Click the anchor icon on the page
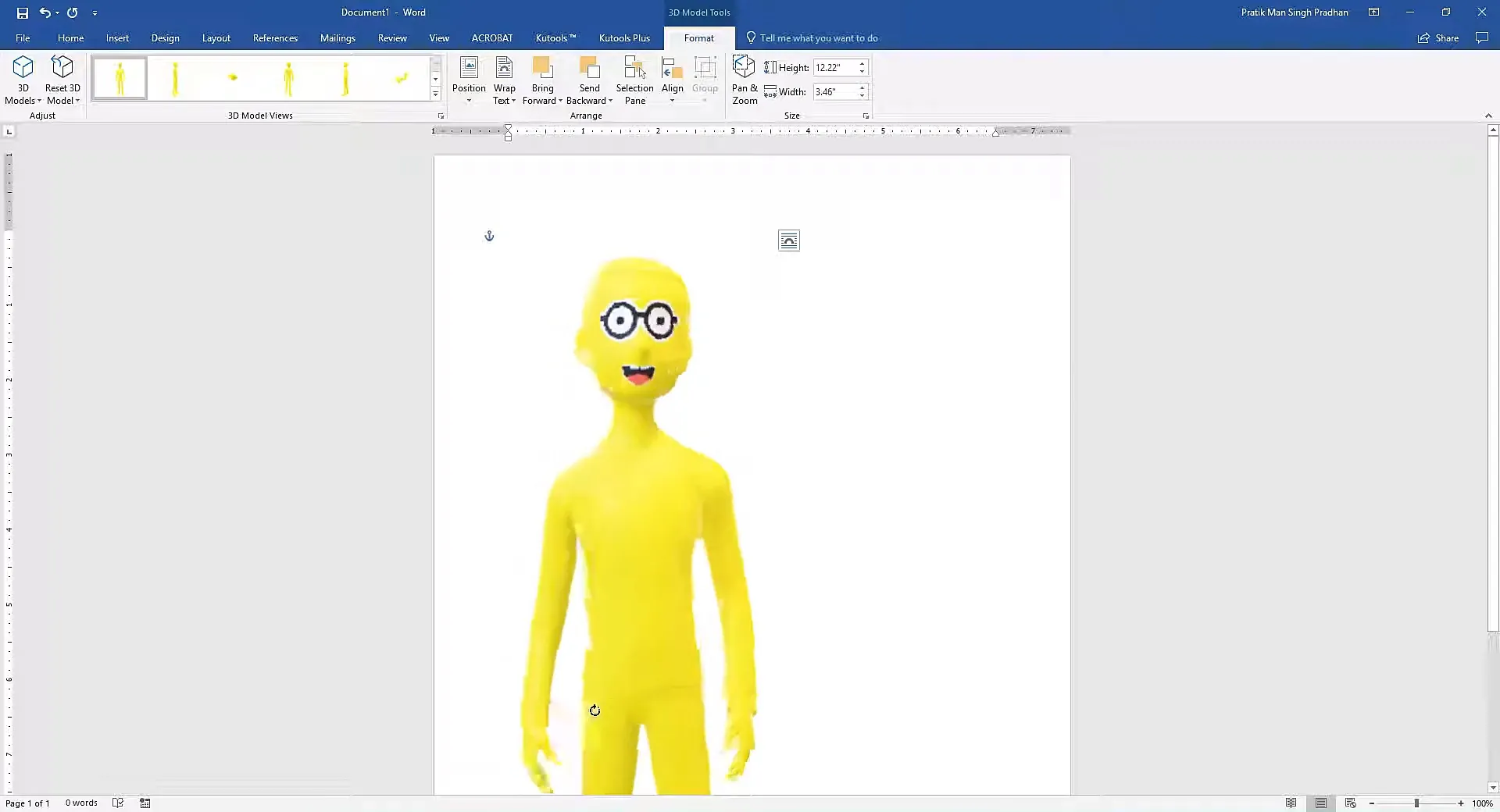 click(x=489, y=236)
